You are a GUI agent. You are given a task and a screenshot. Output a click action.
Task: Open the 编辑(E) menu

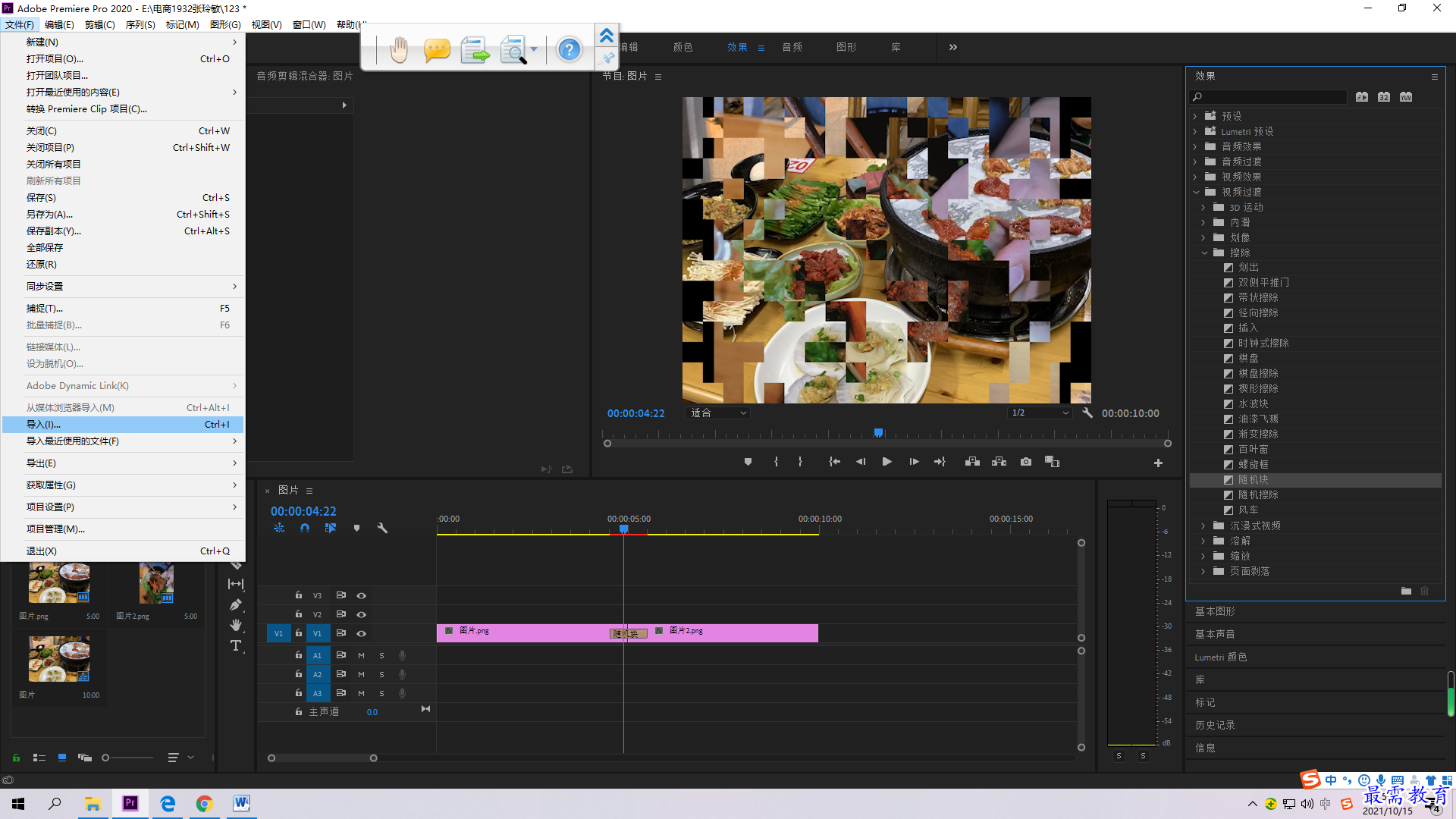(x=59, y=24)
